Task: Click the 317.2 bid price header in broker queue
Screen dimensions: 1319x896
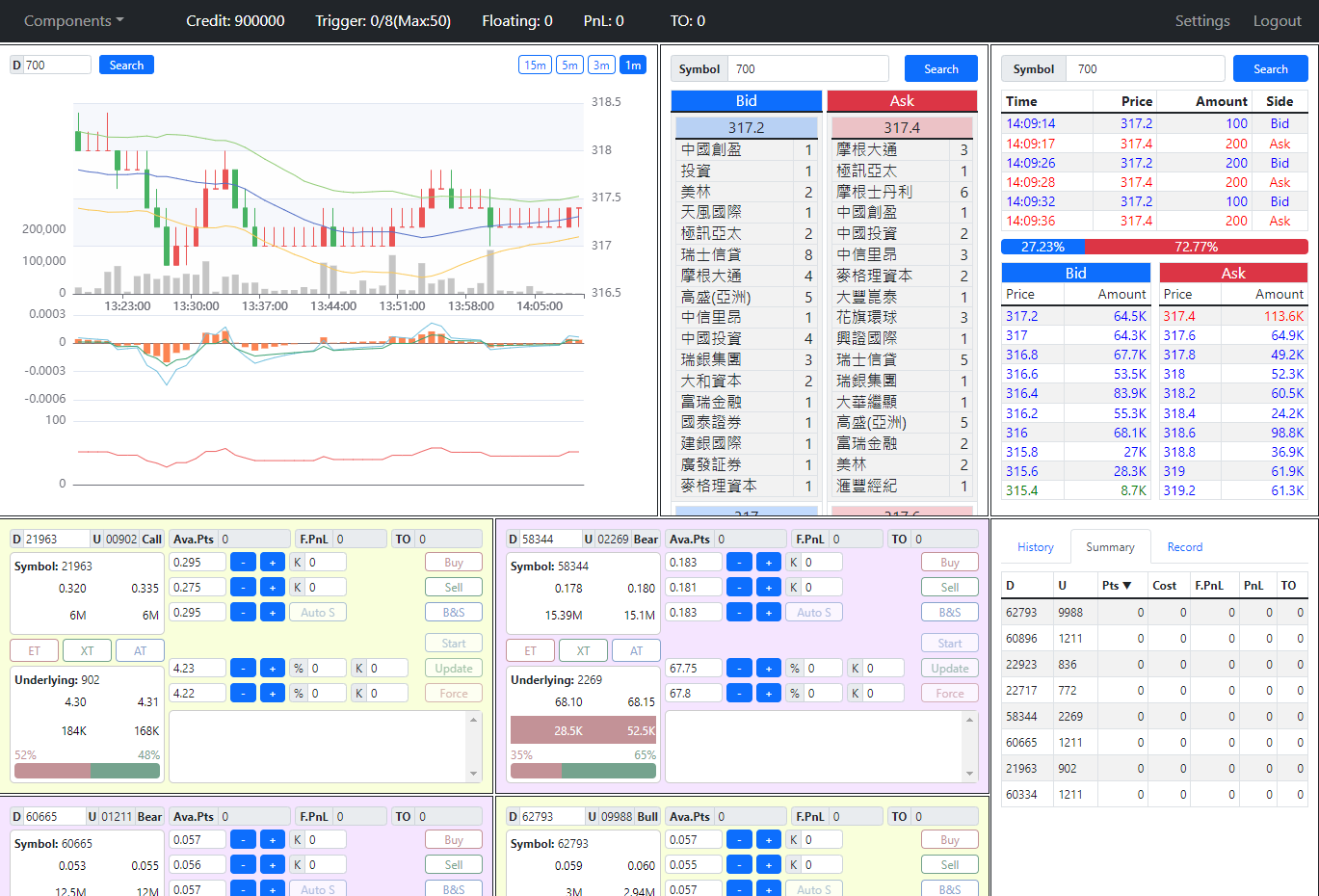Action: [747, 128]
